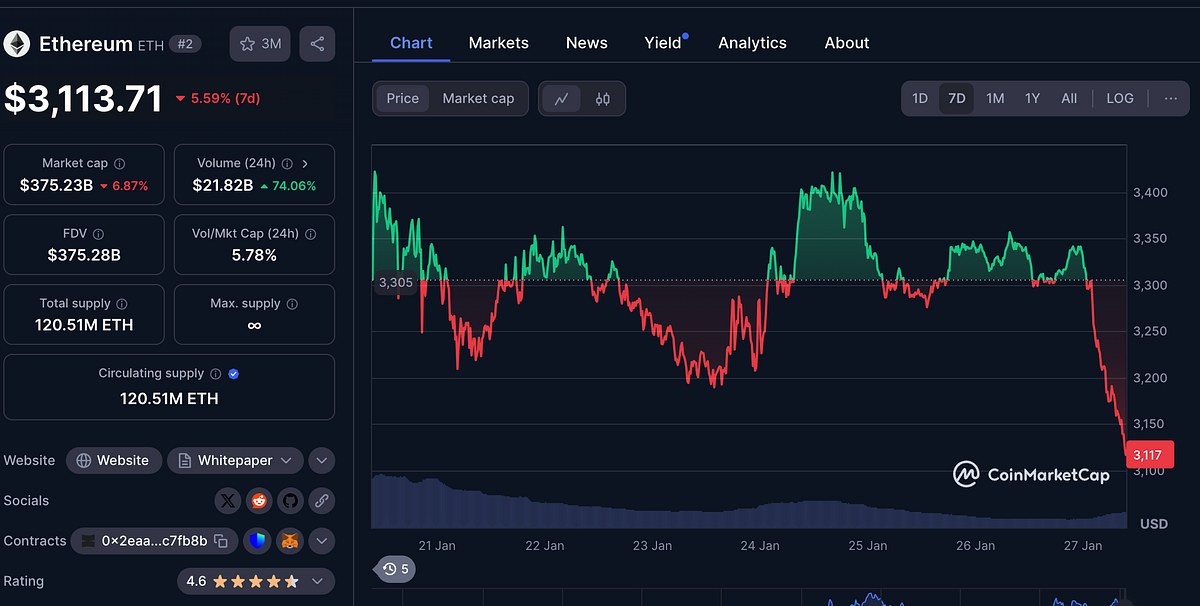The image size is (1200, 606).
Task: Add Ethereum to MetaMask via fox icon
Action: [x=290, y=541]
